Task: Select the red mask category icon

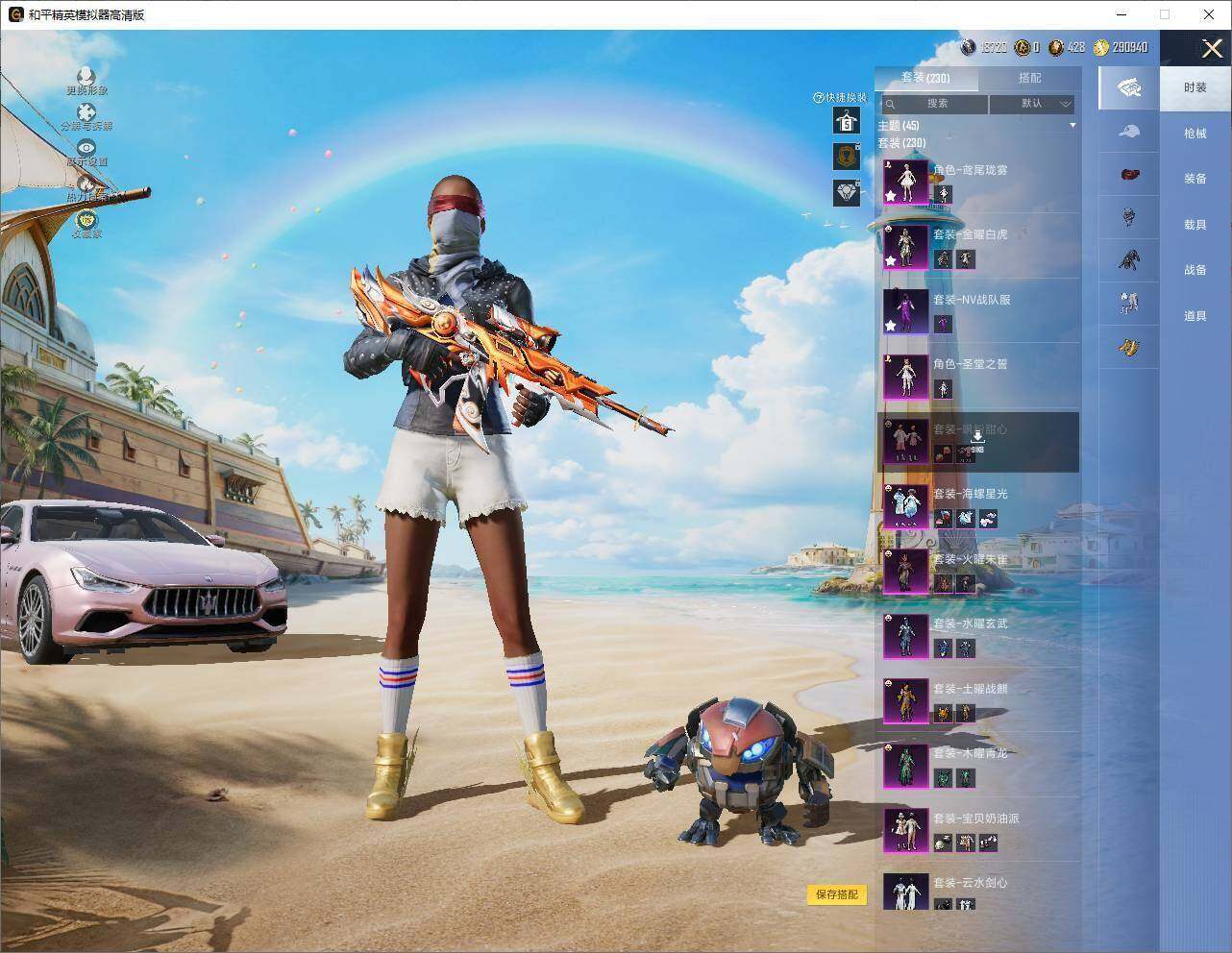Action: pos(1129,174)
